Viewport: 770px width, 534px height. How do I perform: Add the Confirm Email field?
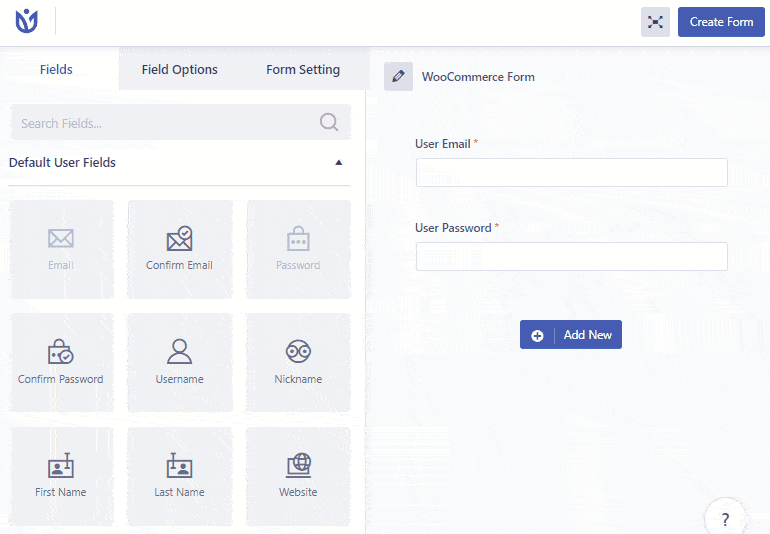[180, 249]
